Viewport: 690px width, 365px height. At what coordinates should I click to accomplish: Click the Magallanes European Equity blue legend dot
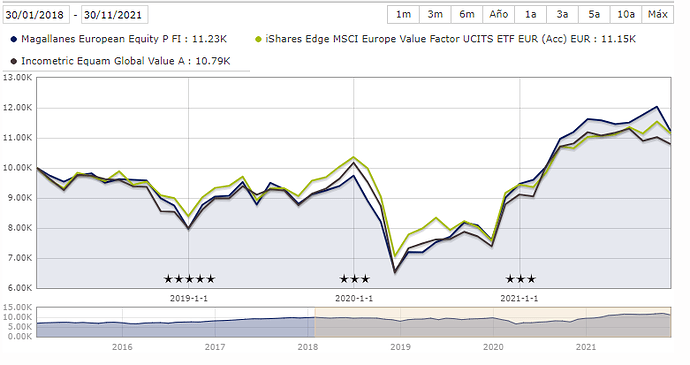point(14,39)
